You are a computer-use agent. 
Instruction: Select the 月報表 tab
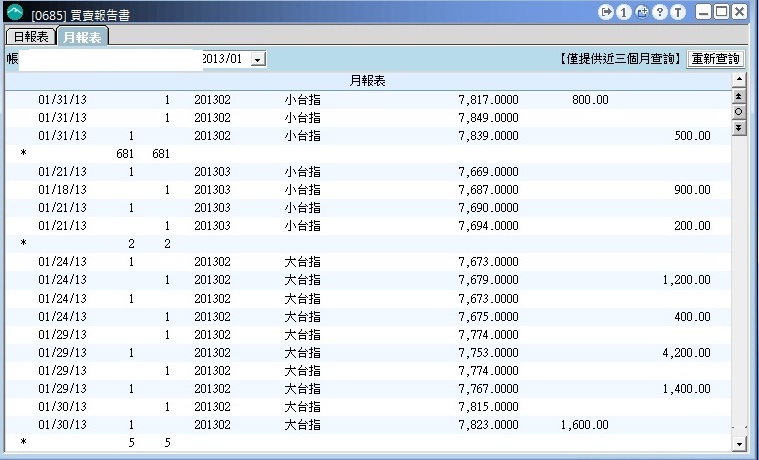coord(82,37)
